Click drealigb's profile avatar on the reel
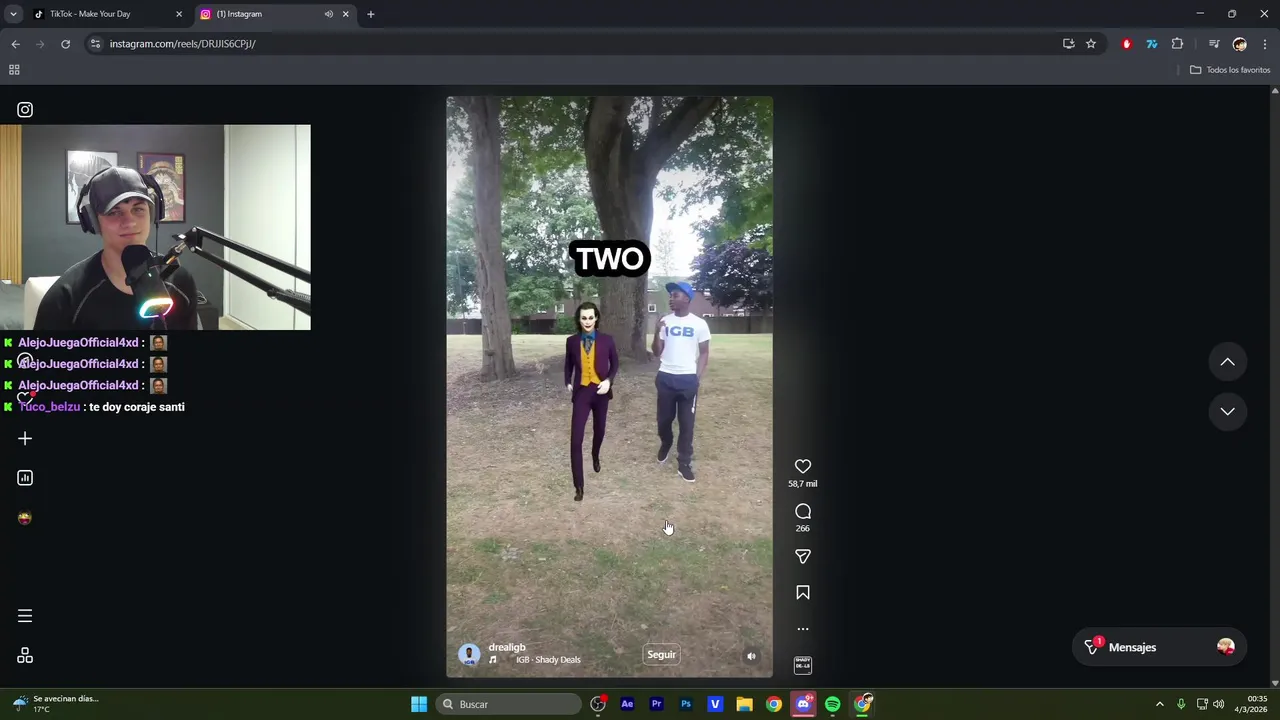Viewport: 1280px width, 720px height. (468, 654)
